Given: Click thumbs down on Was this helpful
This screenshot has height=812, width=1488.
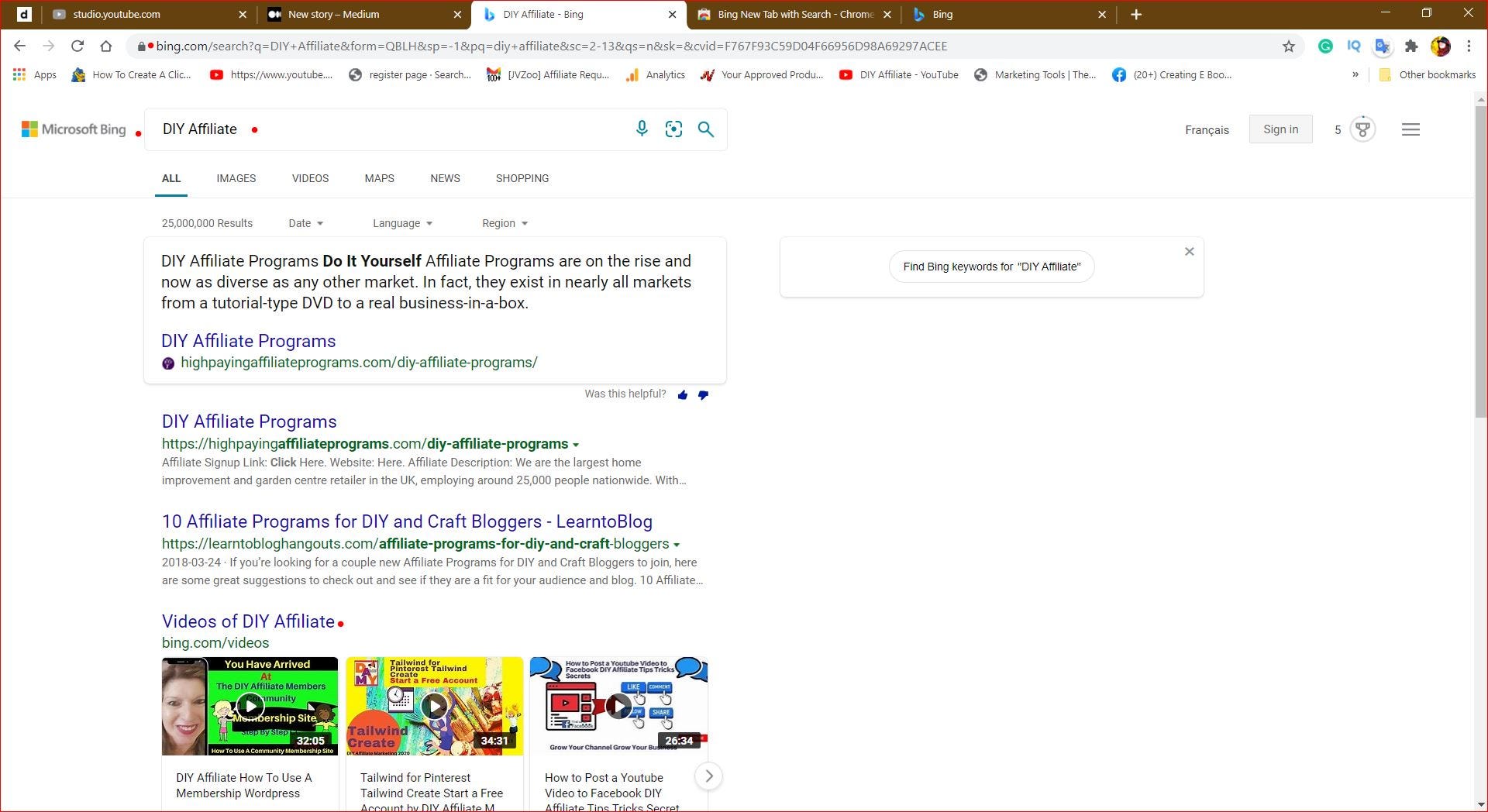Looking at the screenshot, I should 703,395.
